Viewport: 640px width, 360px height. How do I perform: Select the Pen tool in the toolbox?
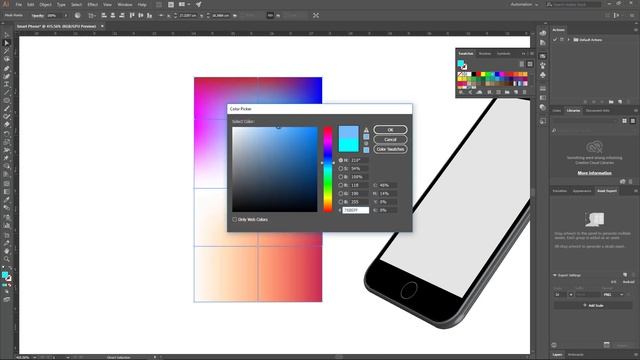[x=7, y=68]
